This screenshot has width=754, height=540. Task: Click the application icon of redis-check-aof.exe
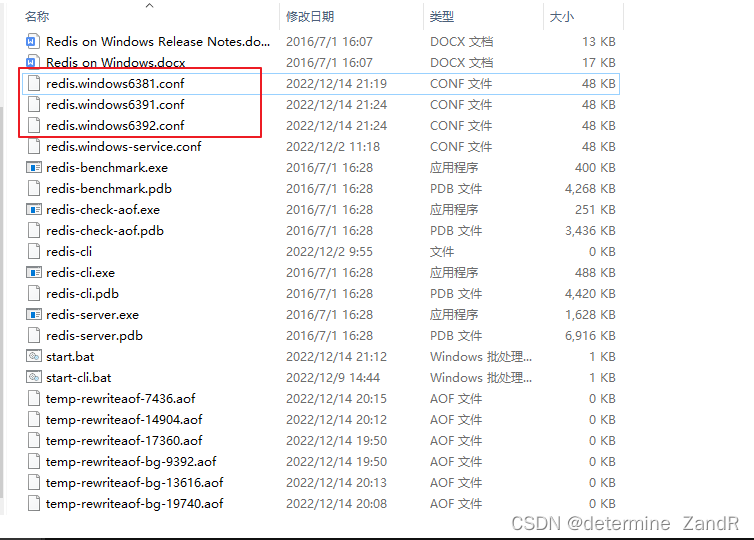(x=34, y=210)
